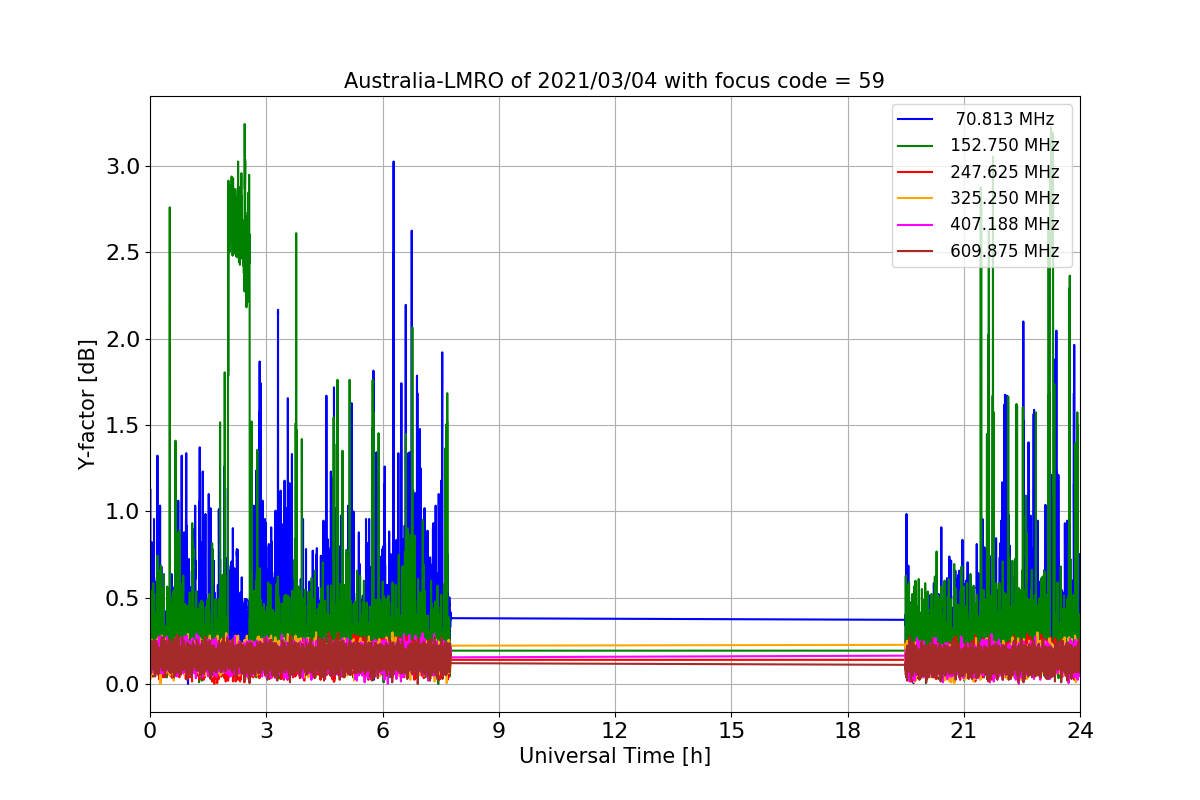
Task: Select the 247.625 MHz legend entry
Action: [980, 172]
